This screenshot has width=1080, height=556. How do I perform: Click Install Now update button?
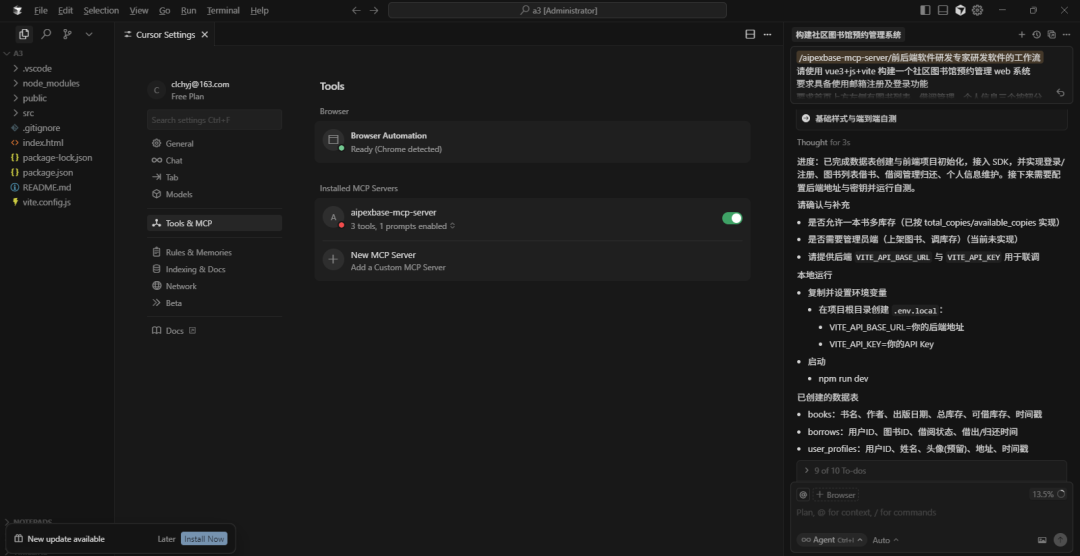[x=204, y=539]
